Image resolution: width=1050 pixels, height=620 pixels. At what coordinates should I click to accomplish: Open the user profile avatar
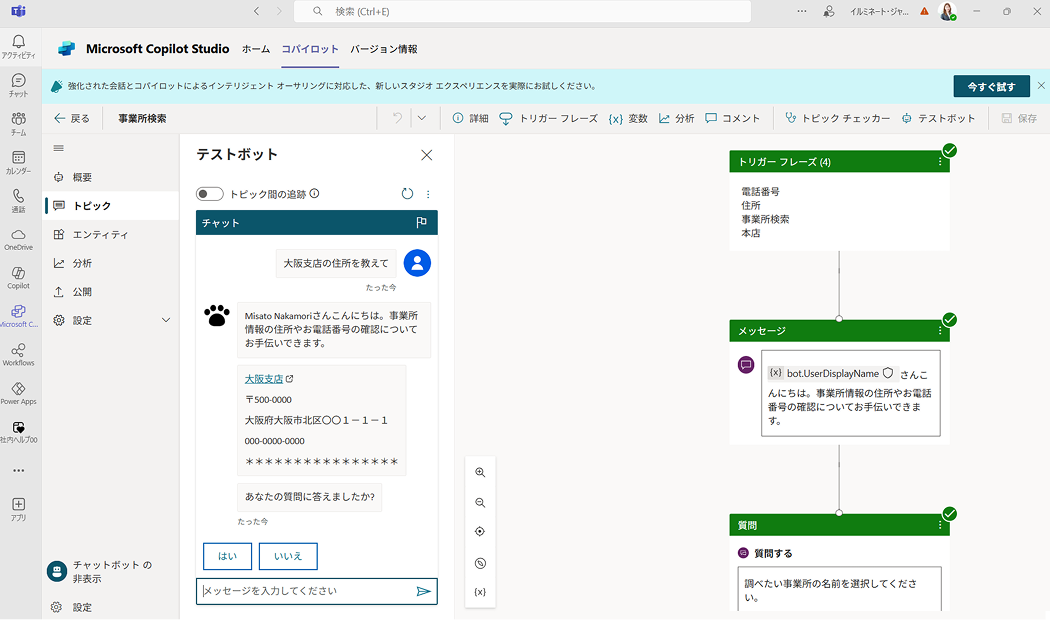tap(948, 11)
